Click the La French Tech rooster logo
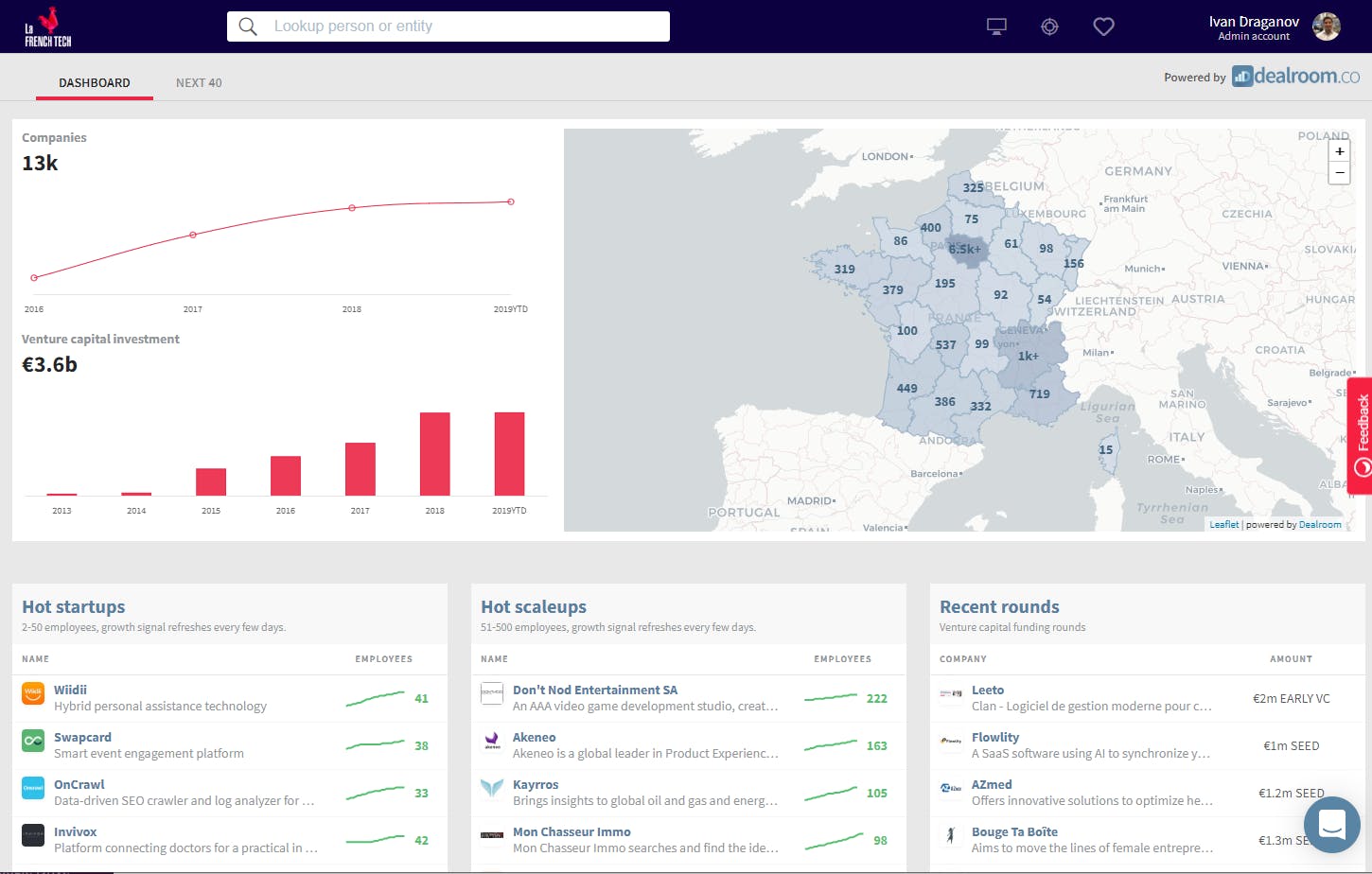Image resolution: width=1372 pixels, height=874 pixels. point(45,26)
